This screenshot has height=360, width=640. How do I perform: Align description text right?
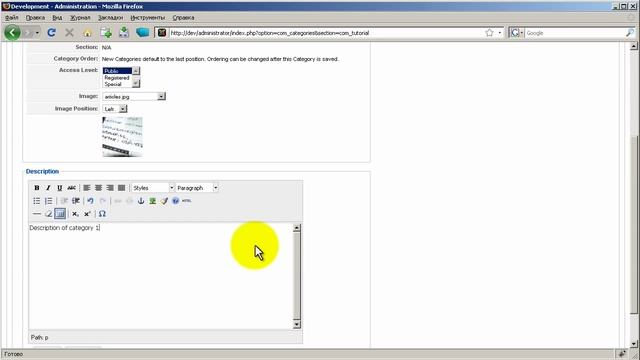(110, 188)
